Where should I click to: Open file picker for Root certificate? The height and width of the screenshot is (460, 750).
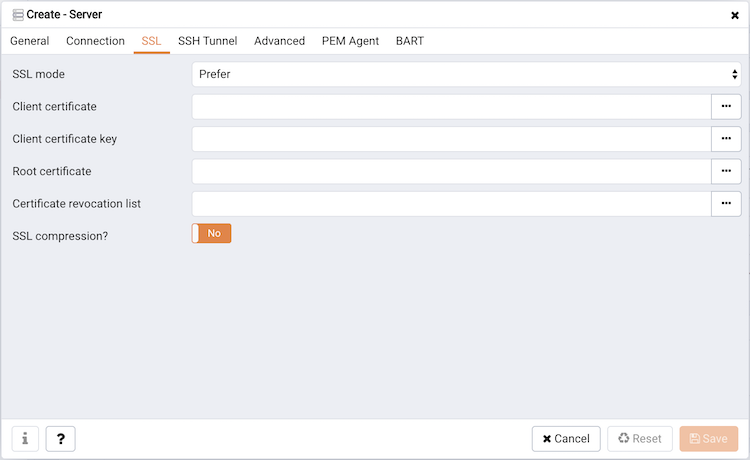pos(726,172)
